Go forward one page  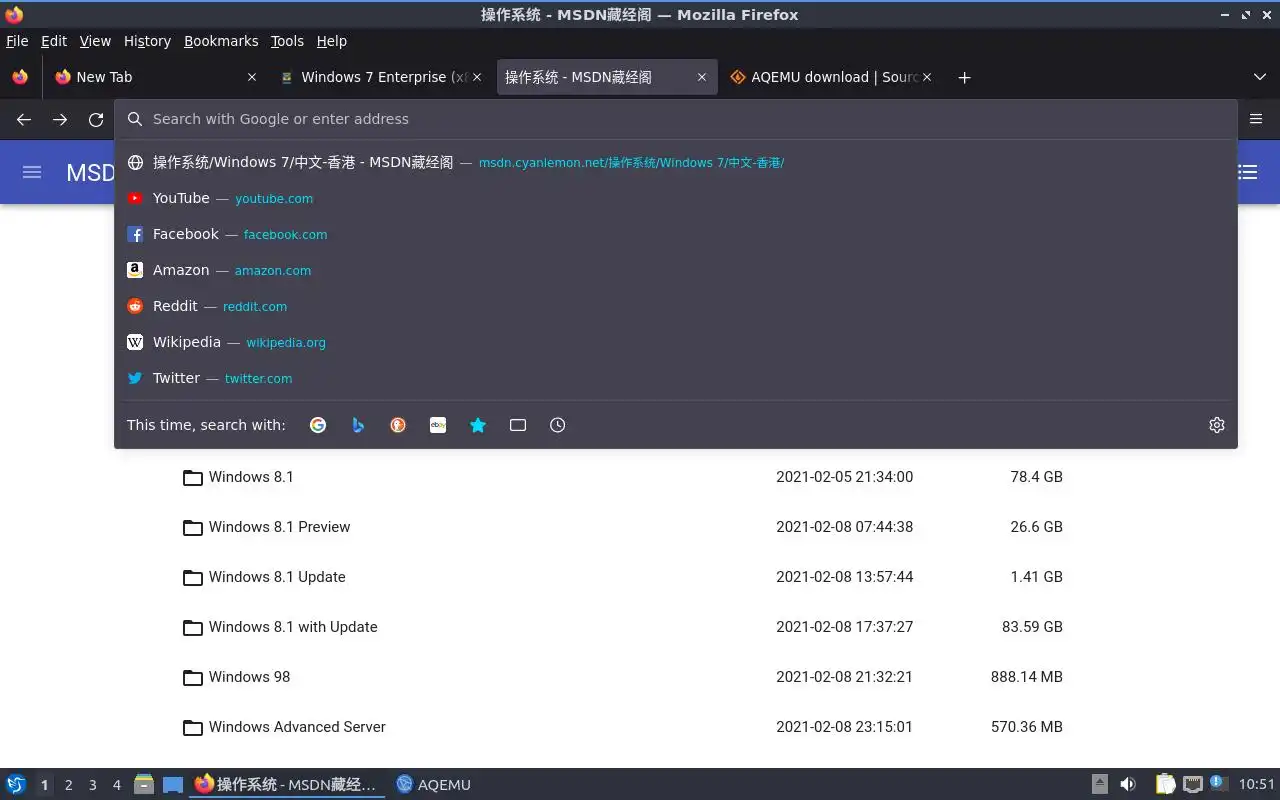click(60, 119)
